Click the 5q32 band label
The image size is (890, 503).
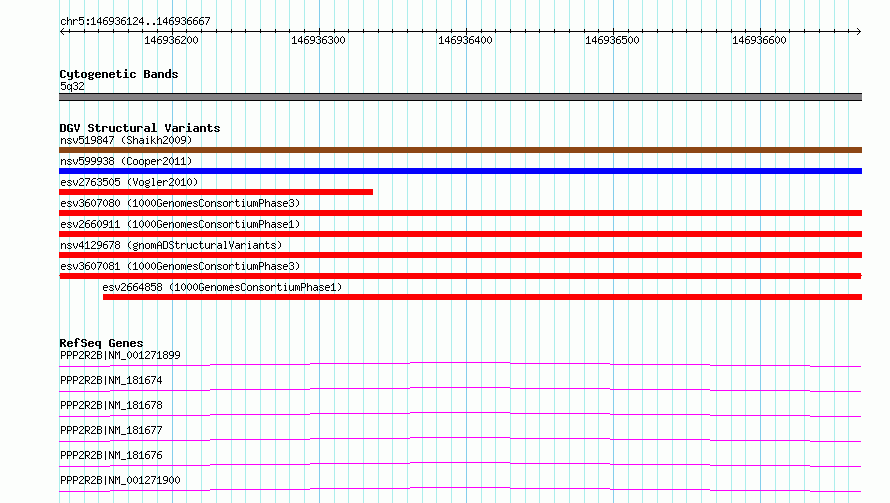[72, 86]
